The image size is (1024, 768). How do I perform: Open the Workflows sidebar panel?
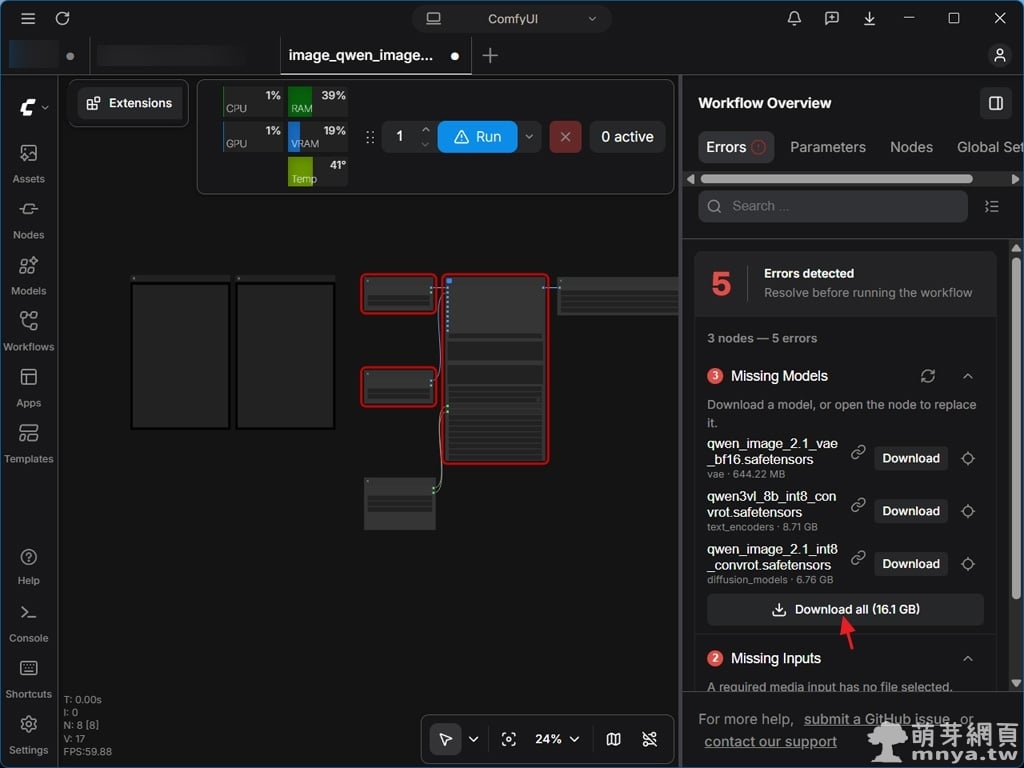click(28, 331)
